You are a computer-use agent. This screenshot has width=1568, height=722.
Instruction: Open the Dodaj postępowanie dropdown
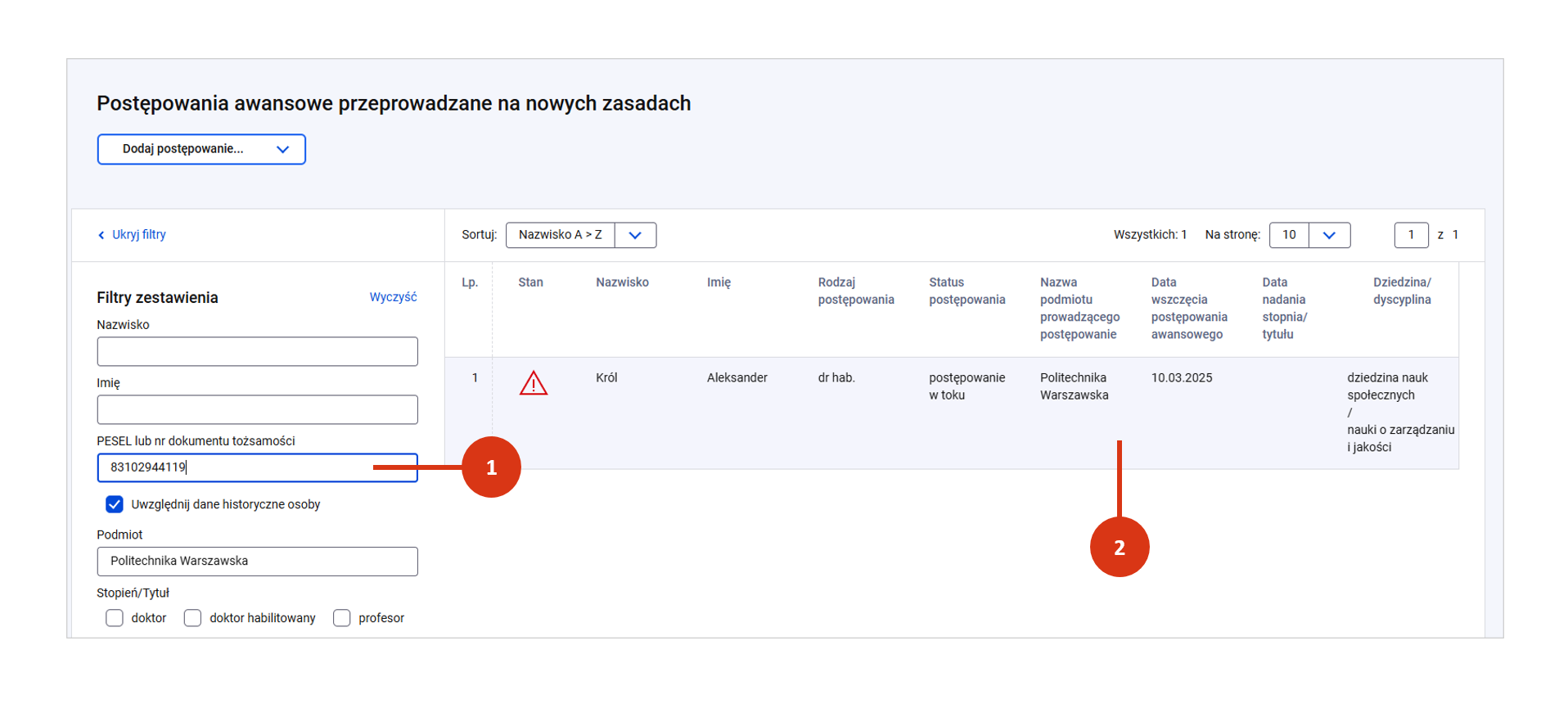[201, 149]
